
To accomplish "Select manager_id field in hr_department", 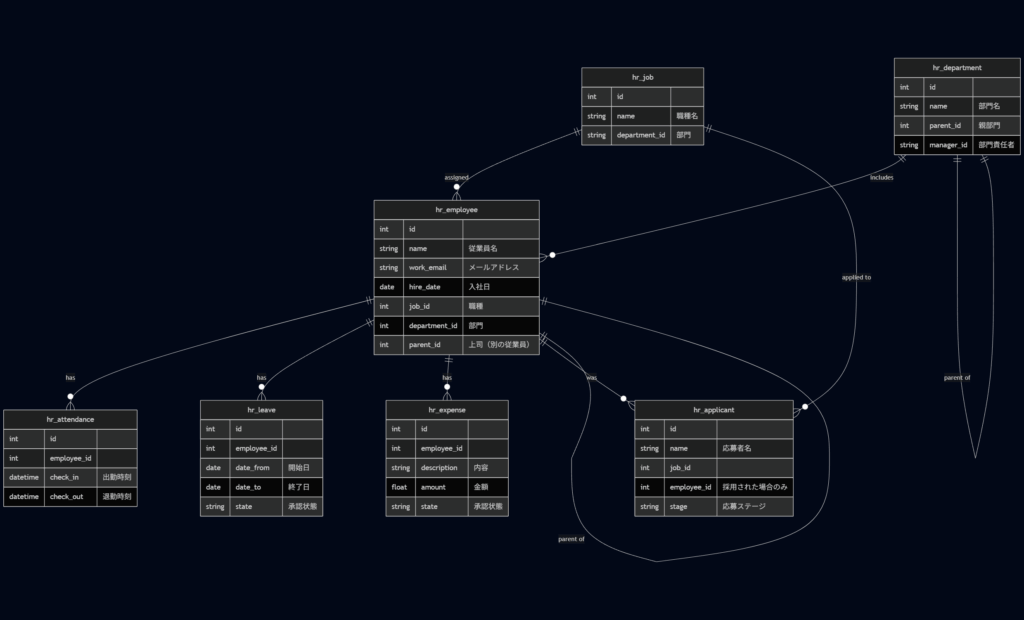I will (948, 145).
